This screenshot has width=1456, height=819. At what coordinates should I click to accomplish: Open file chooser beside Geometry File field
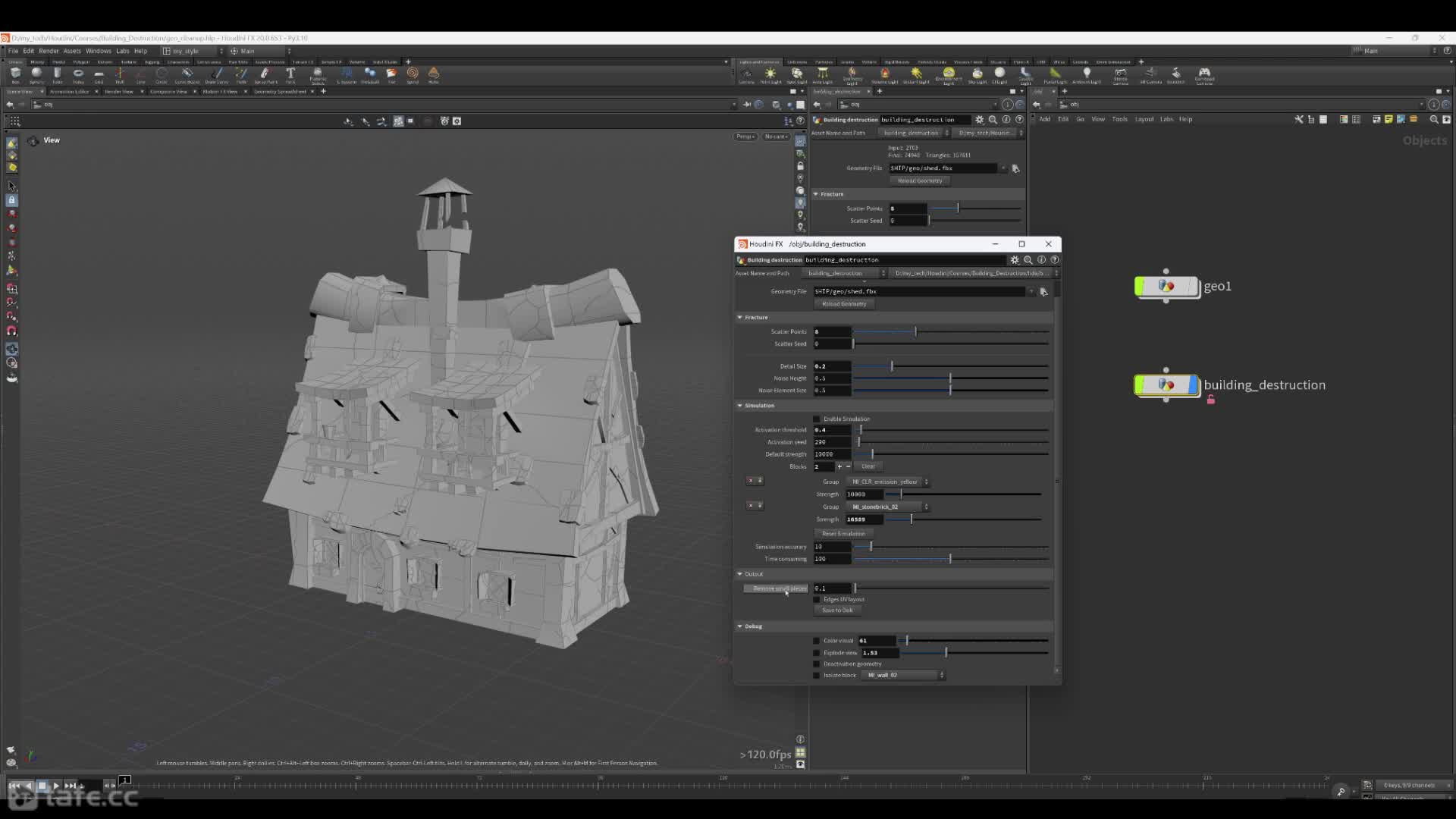1043,292
